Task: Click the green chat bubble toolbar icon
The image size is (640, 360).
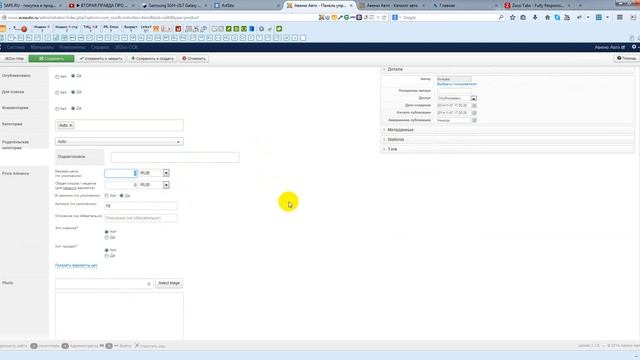Action: tap(279, 29)
